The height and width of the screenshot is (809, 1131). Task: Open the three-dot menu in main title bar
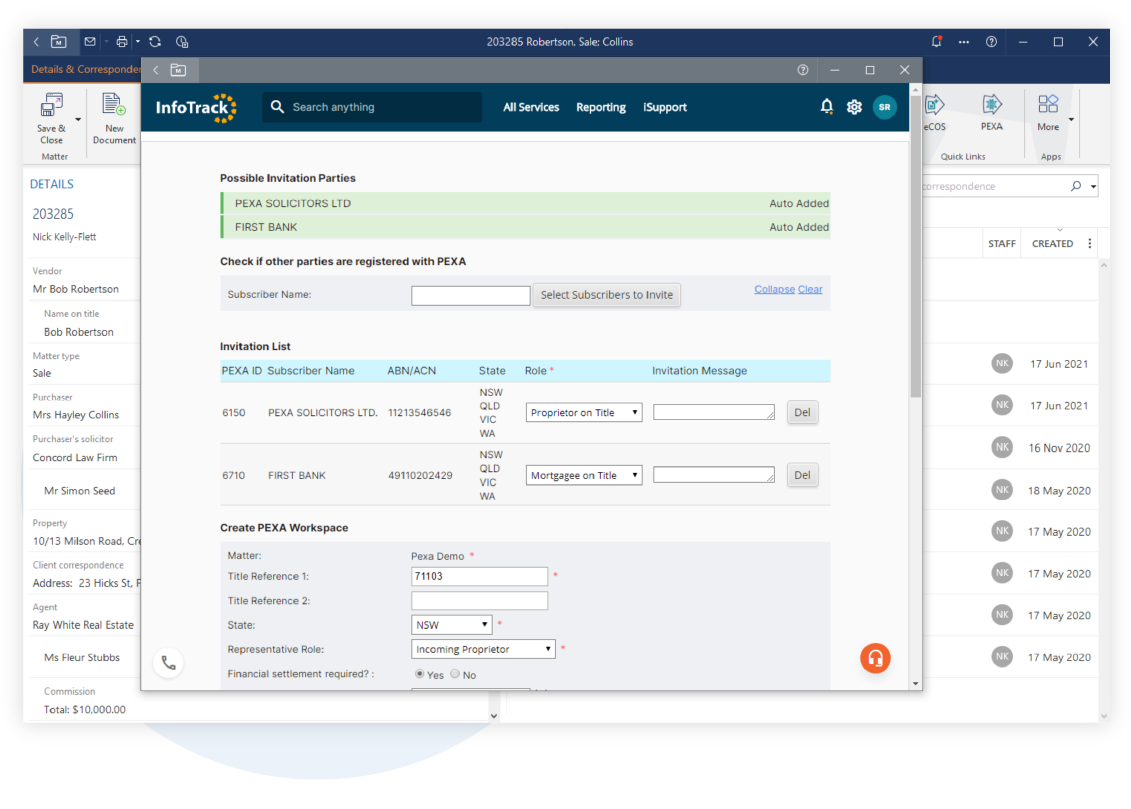click(x=964, y=42)
